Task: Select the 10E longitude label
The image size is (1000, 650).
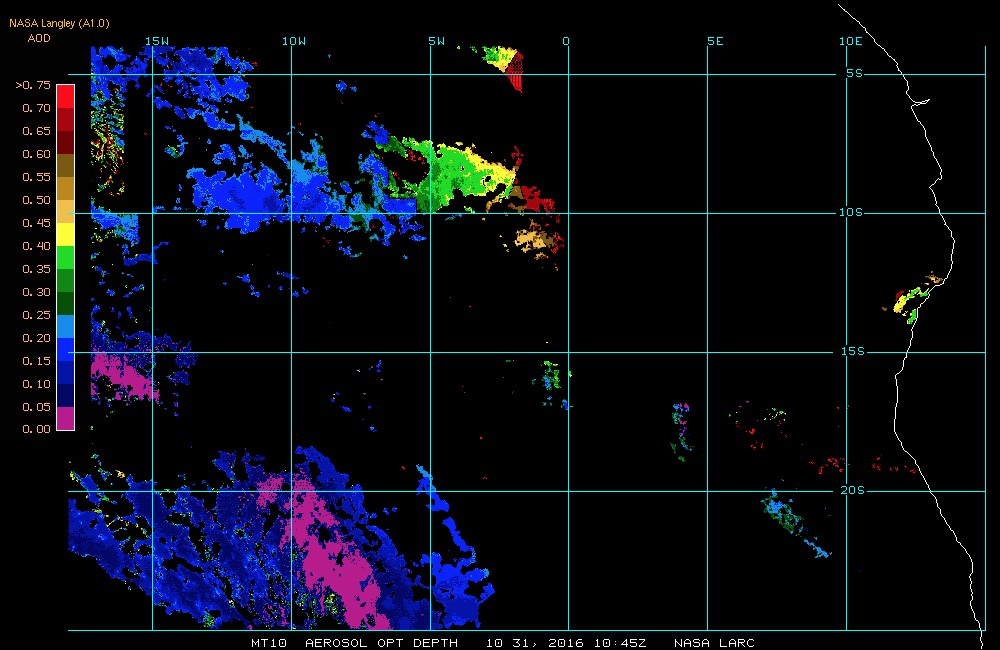Action: pyautogui.click(x=851, y=41)
